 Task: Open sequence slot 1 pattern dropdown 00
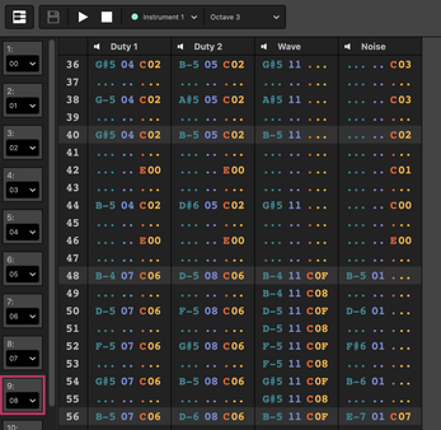click(x=22, y=63)
